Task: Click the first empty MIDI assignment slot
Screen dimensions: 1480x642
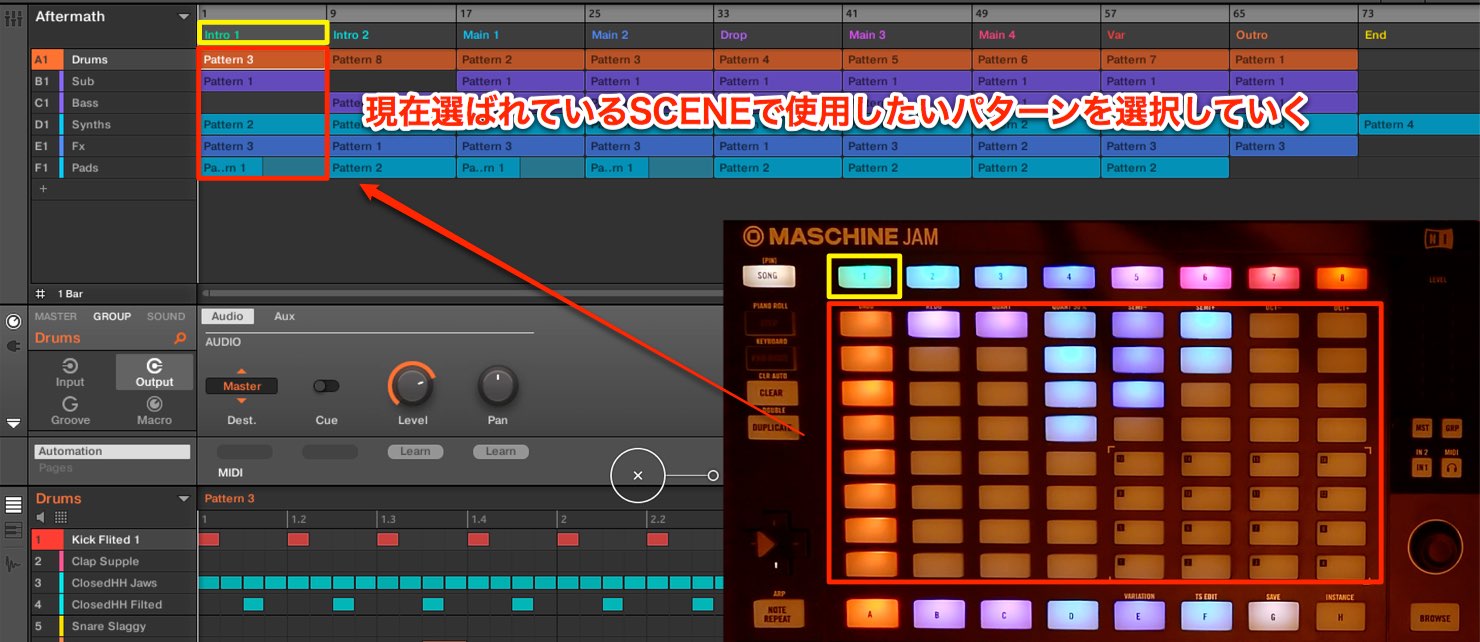Action: (x=244, y=451)
